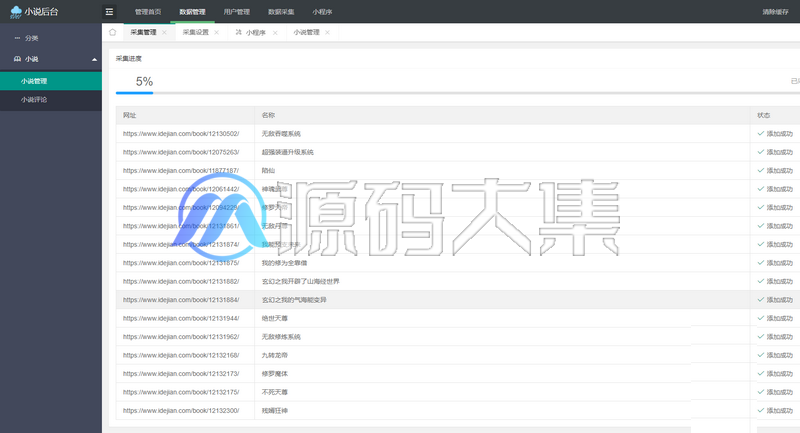Click URL ending in 12130502

coord(181,134)
